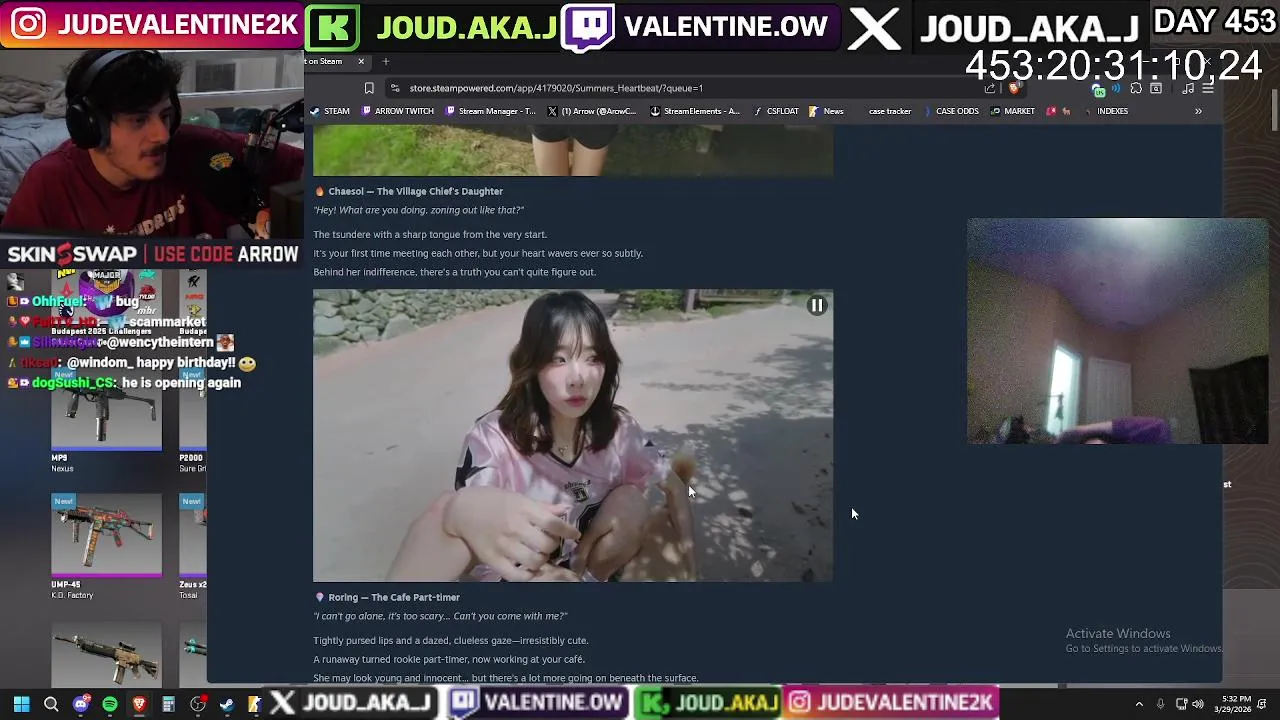Open the network tray icon
Image resolution: width=1280 pixels, height=720 pixels.
coord(1181,704)
